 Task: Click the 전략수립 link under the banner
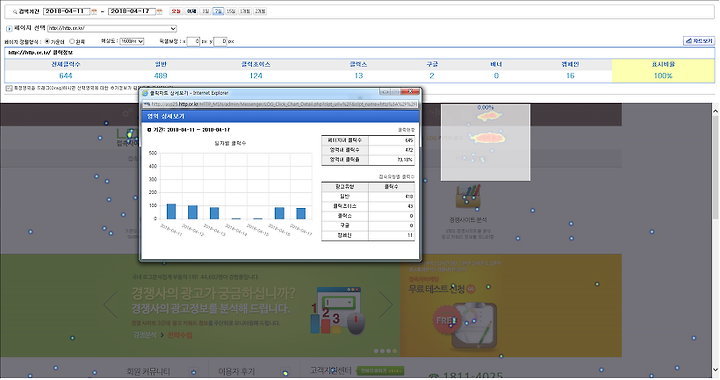pyautogui.click(x=180, y=335)
